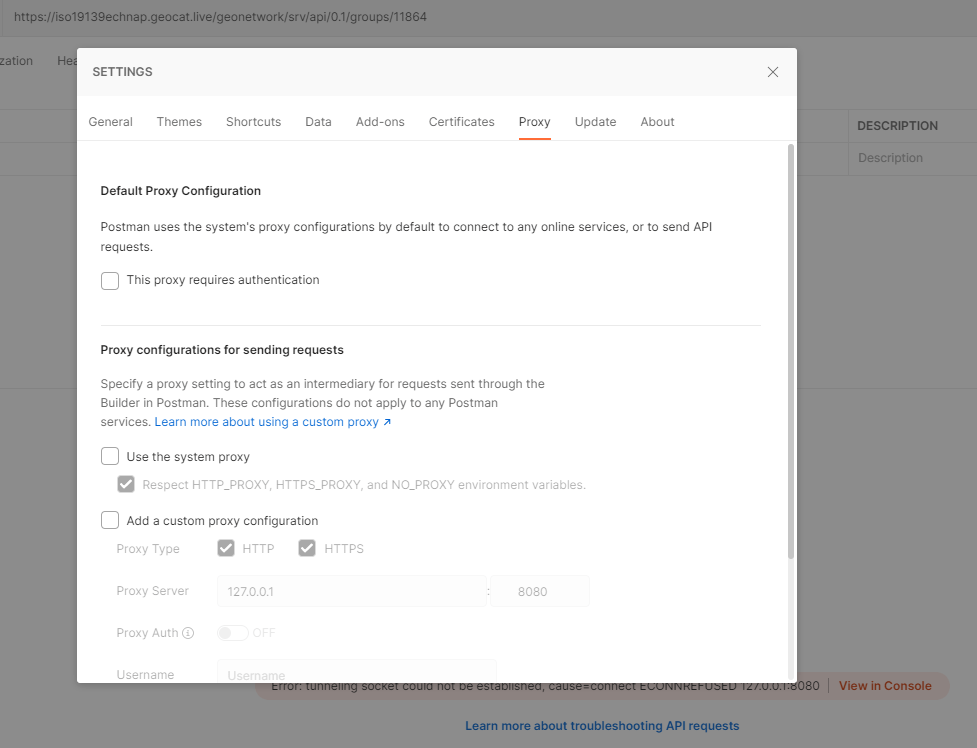Go to the Shortcuts tab
Screen dimensions: 977x748
point(253,122)
